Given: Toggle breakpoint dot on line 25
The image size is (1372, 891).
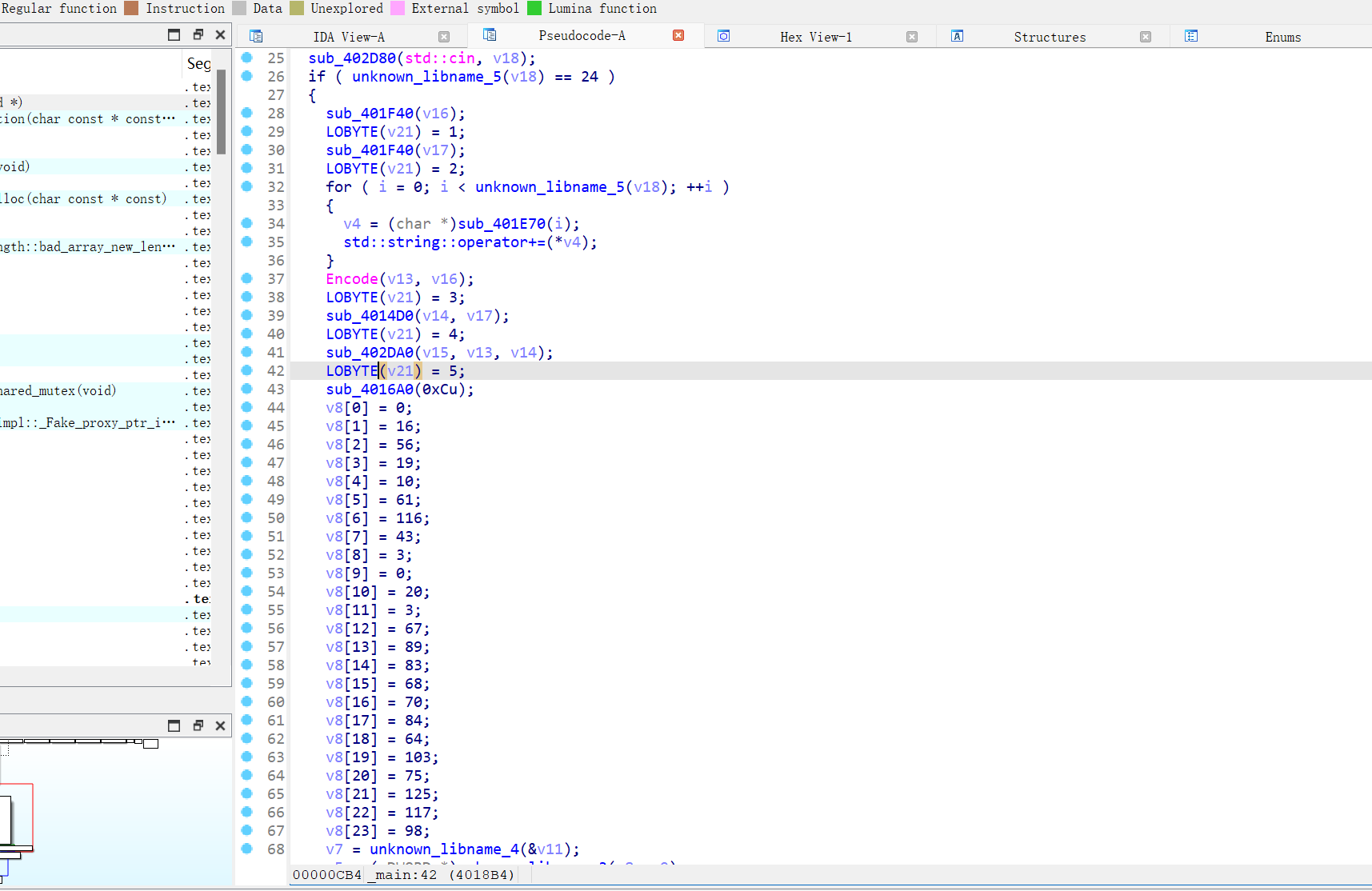Looking at the screenshot, I should click(247, 58).
